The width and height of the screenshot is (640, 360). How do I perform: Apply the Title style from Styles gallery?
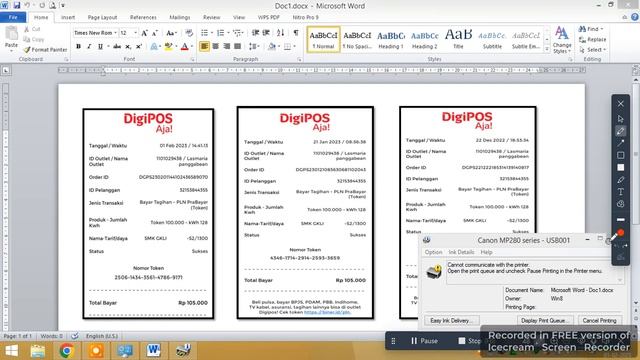pos(458,40)
